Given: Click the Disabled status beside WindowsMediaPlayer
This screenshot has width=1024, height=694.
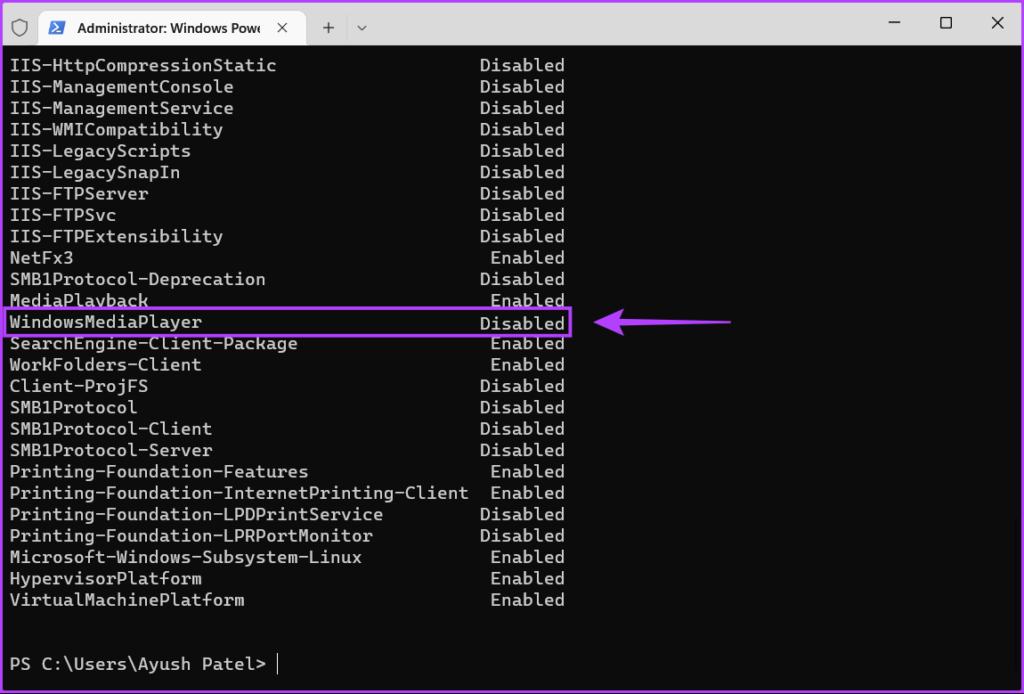Looking at the screenshot, I should point(522,323).
